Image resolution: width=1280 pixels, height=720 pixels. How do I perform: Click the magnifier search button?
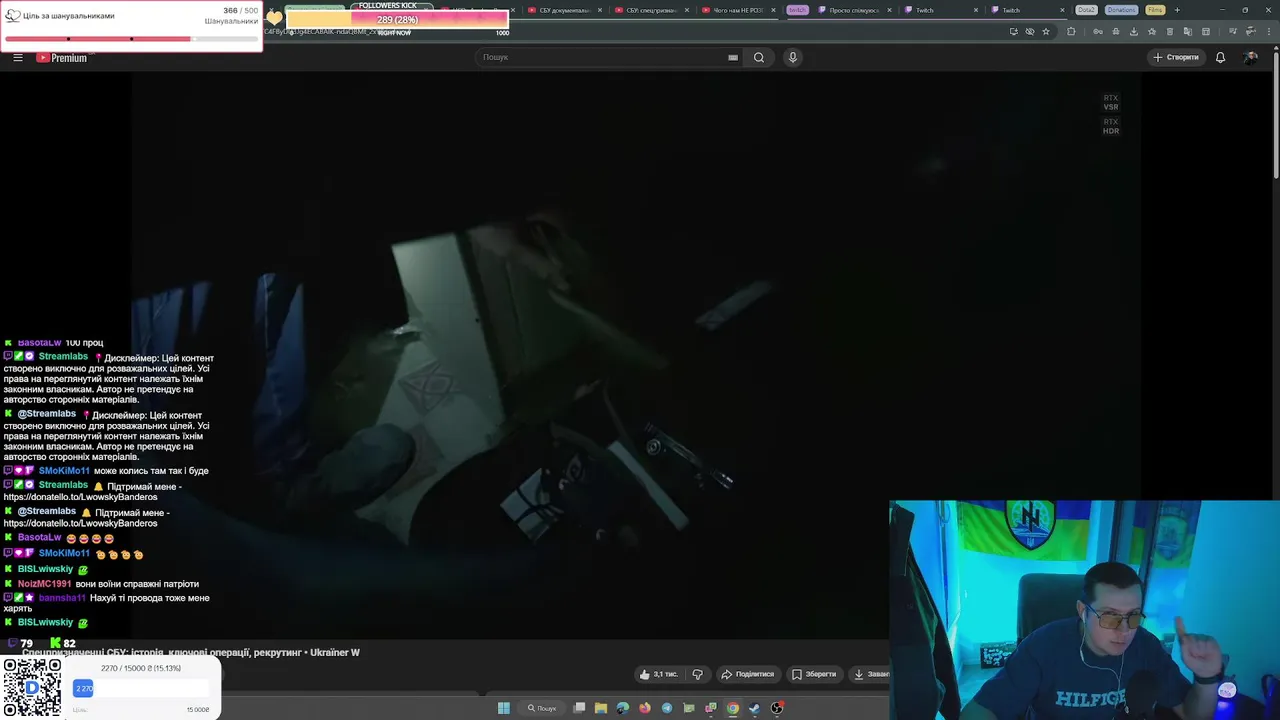(759, 57)
